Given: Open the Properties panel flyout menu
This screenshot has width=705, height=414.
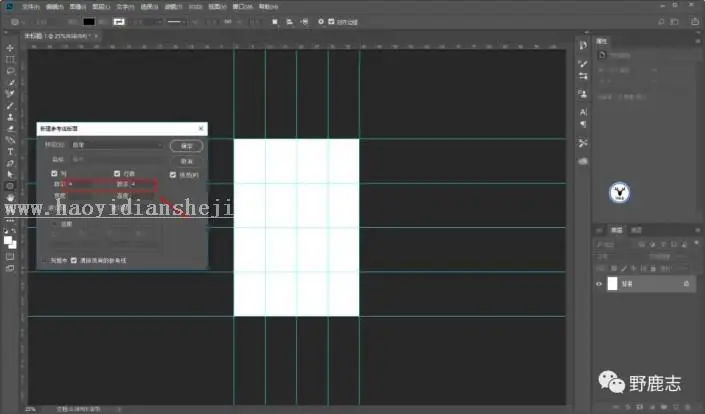Looking at the screenshot, I should pyautogui.click(x=698, y=41).
